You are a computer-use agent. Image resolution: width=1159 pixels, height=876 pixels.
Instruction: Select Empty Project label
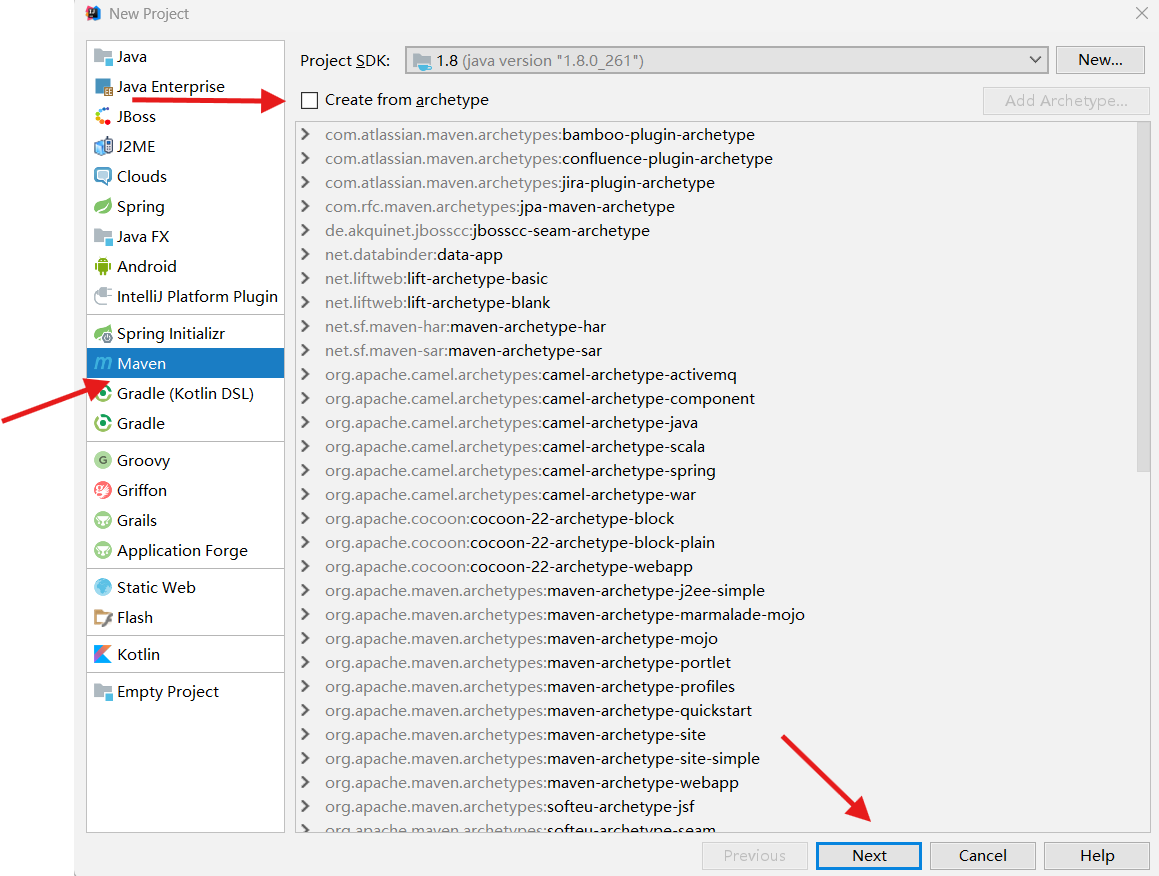(x=168, y=692)
